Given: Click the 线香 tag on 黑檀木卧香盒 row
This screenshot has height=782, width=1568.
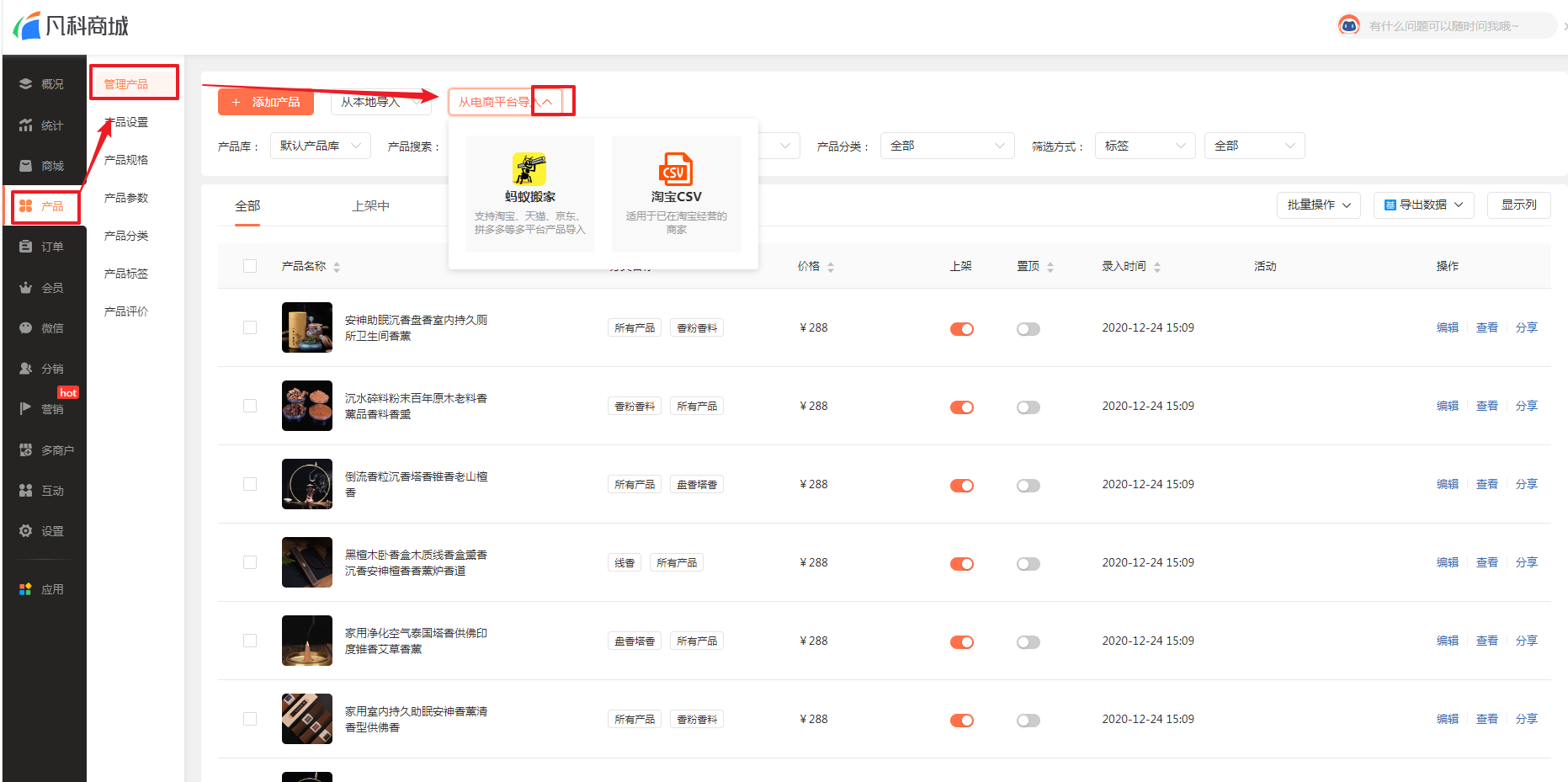Looking at the screenshot, I should pos(625,562).
